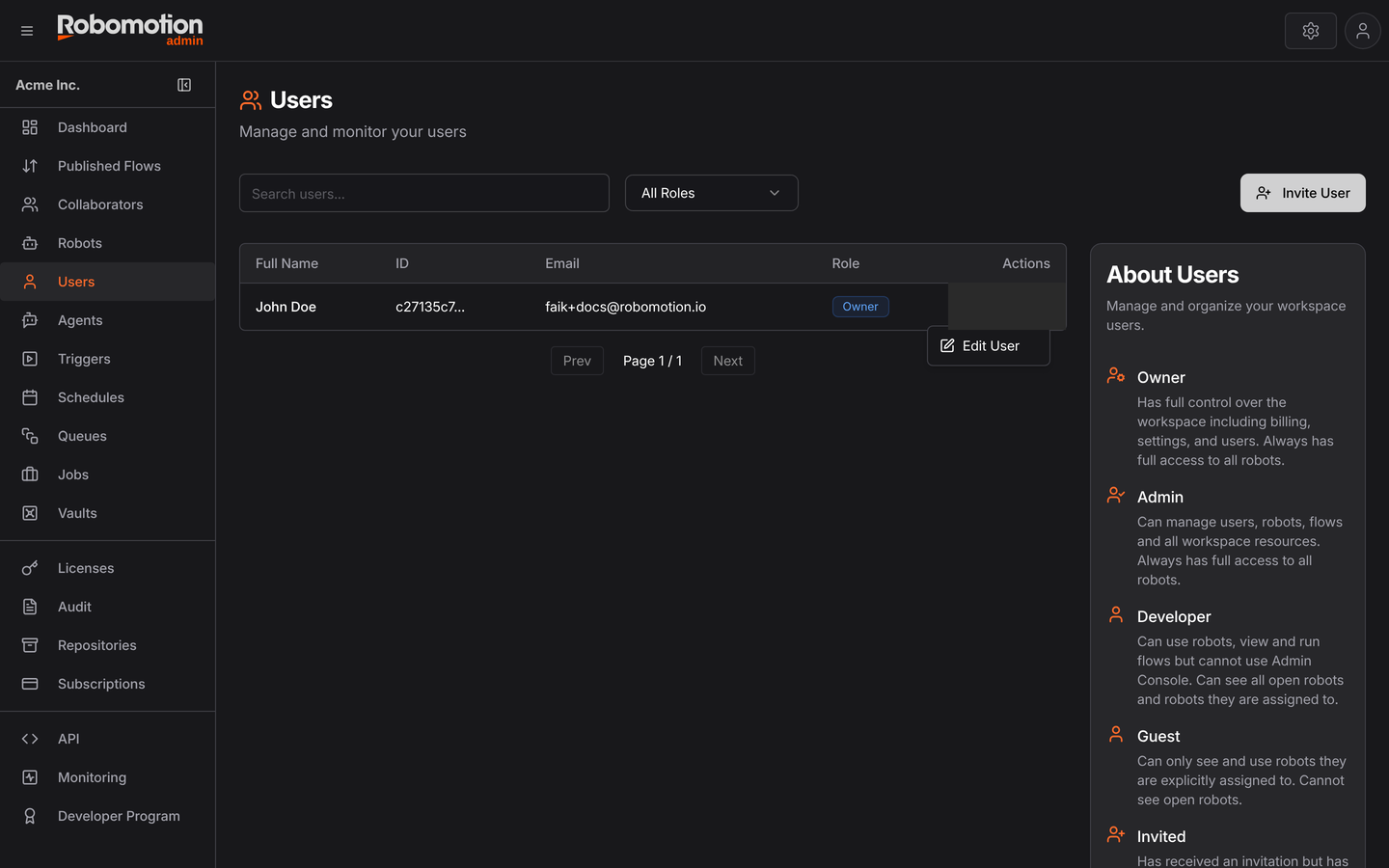Screen dimensions: 1389x868
Task: Click the Developer Program award icon
Action: 30,816
